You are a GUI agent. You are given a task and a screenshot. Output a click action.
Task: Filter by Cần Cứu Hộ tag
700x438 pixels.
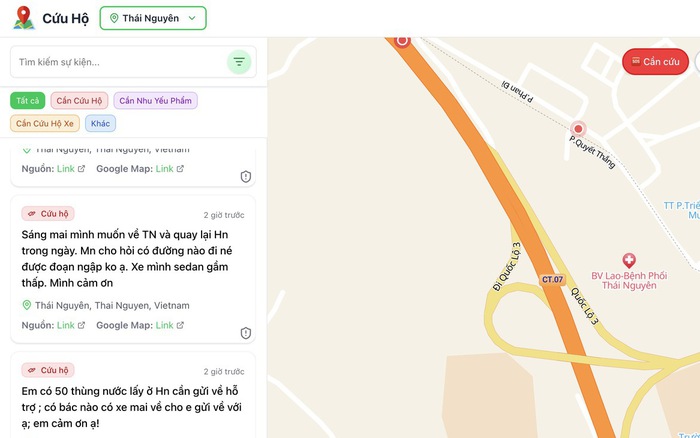[x=79, y=100]
